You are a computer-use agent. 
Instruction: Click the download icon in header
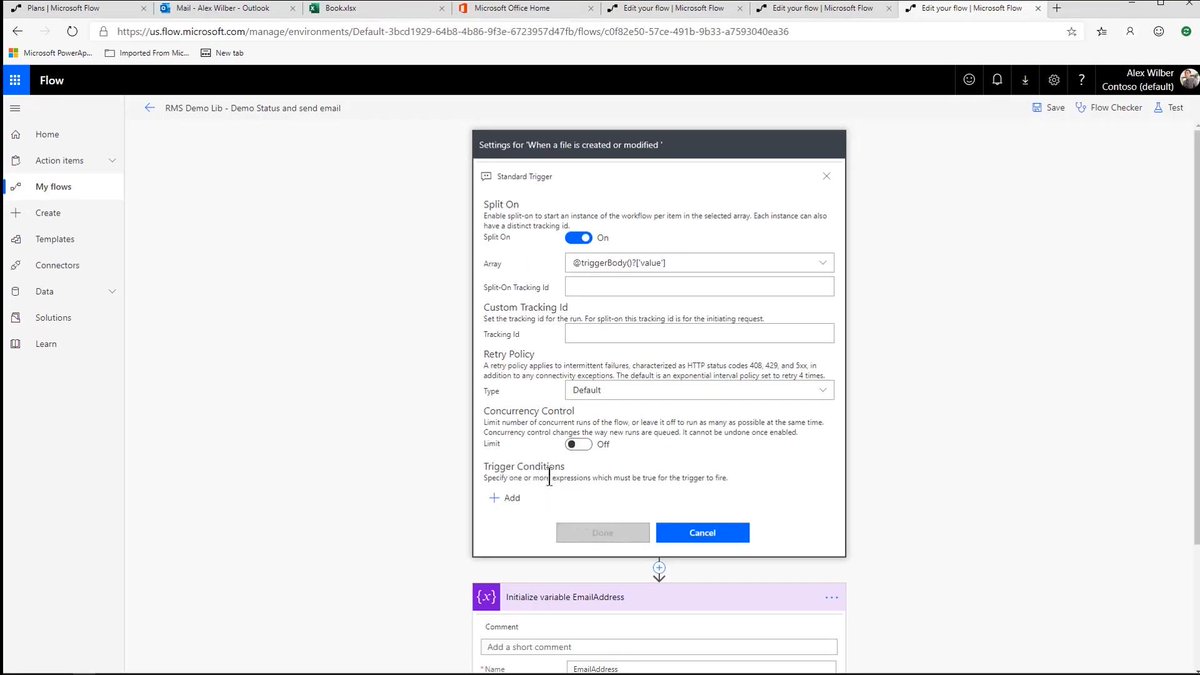1025,80
